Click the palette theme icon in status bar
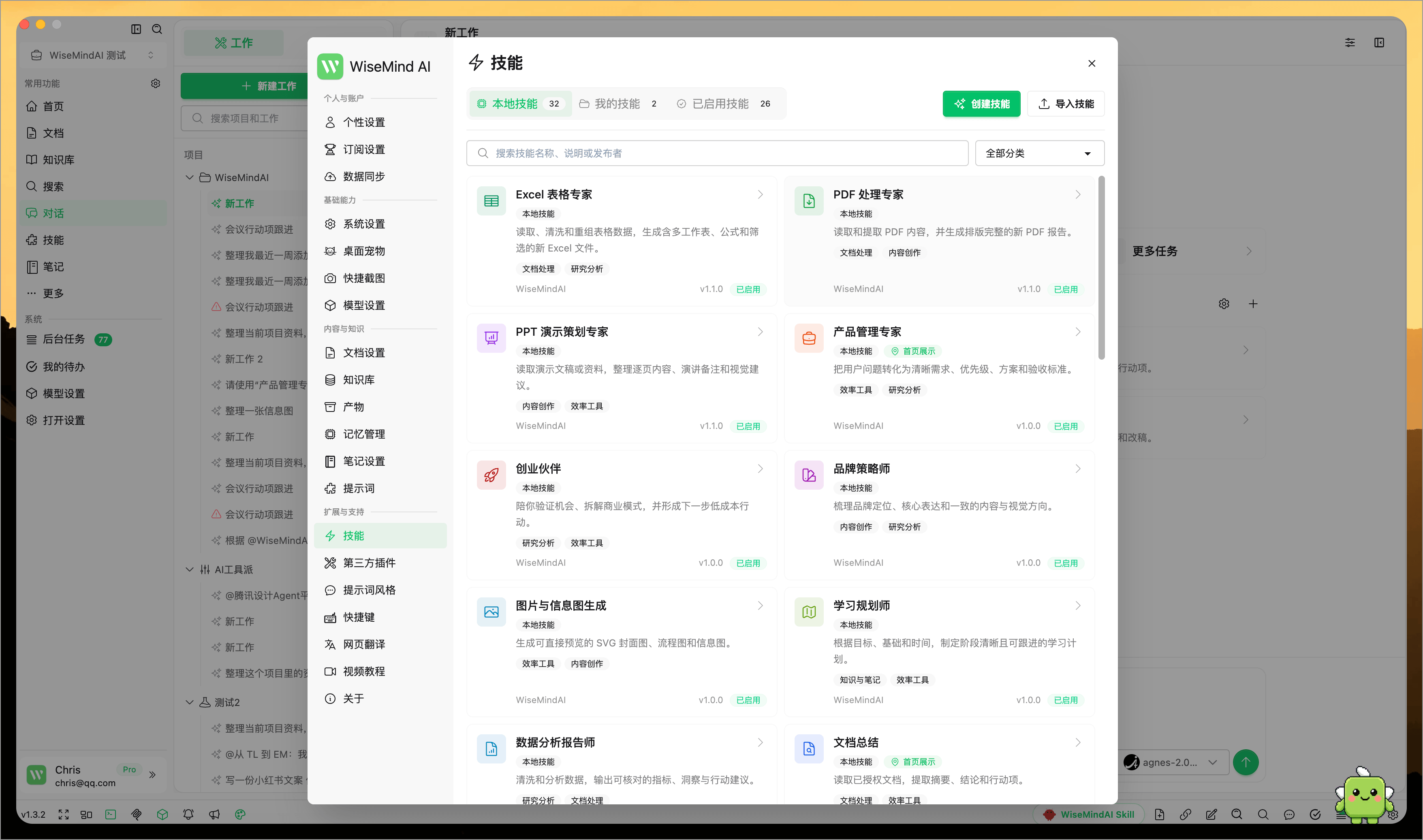The width and height of the screenshot is (1423, 840). point(240,814)
